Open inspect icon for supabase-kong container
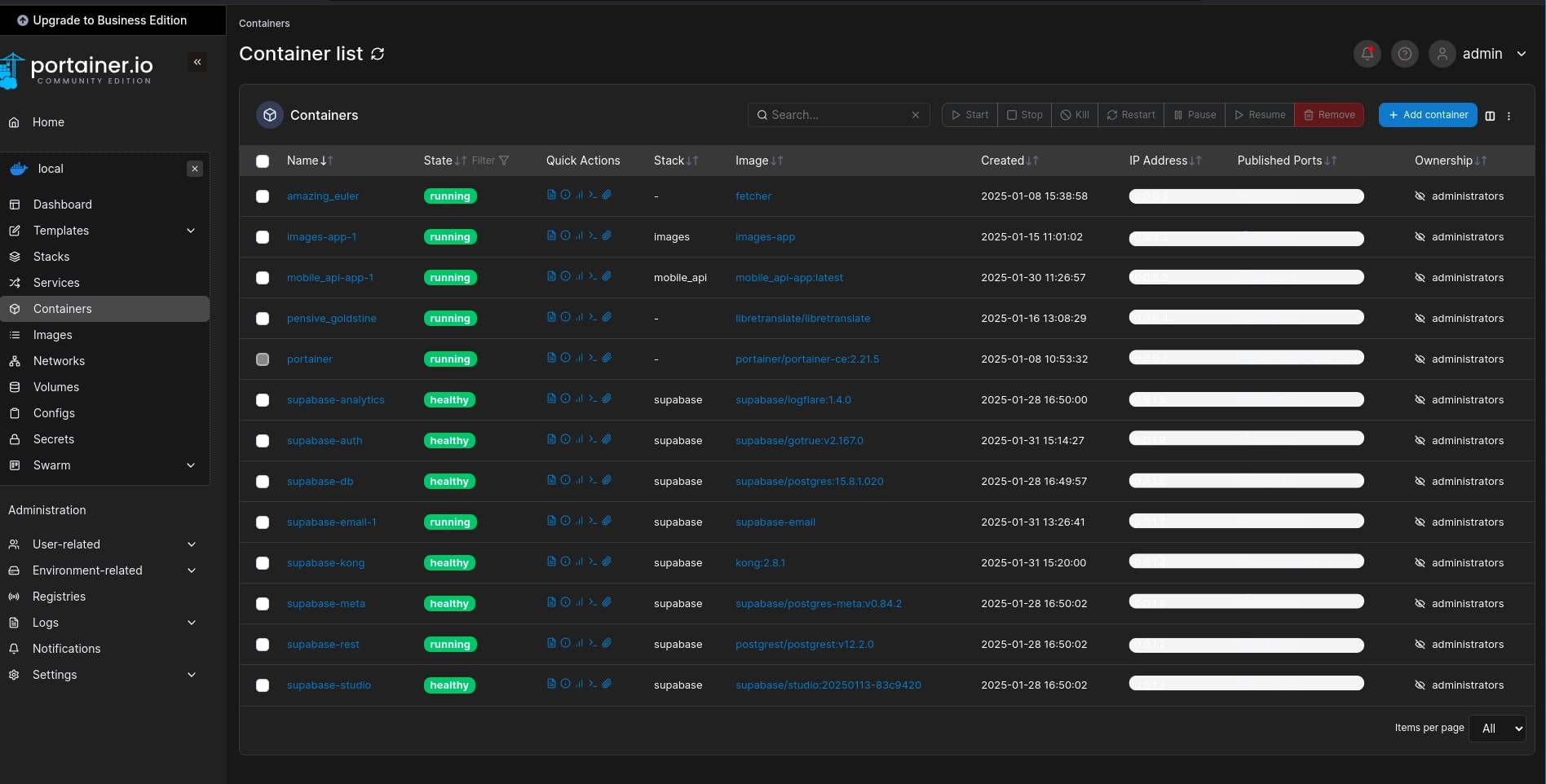The width and height of the screenshot is (1546, 784). click(565, 562)
